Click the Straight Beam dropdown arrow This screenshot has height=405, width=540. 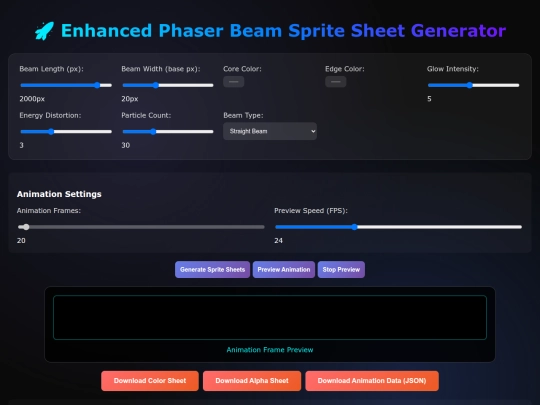(x=313, y=131)
